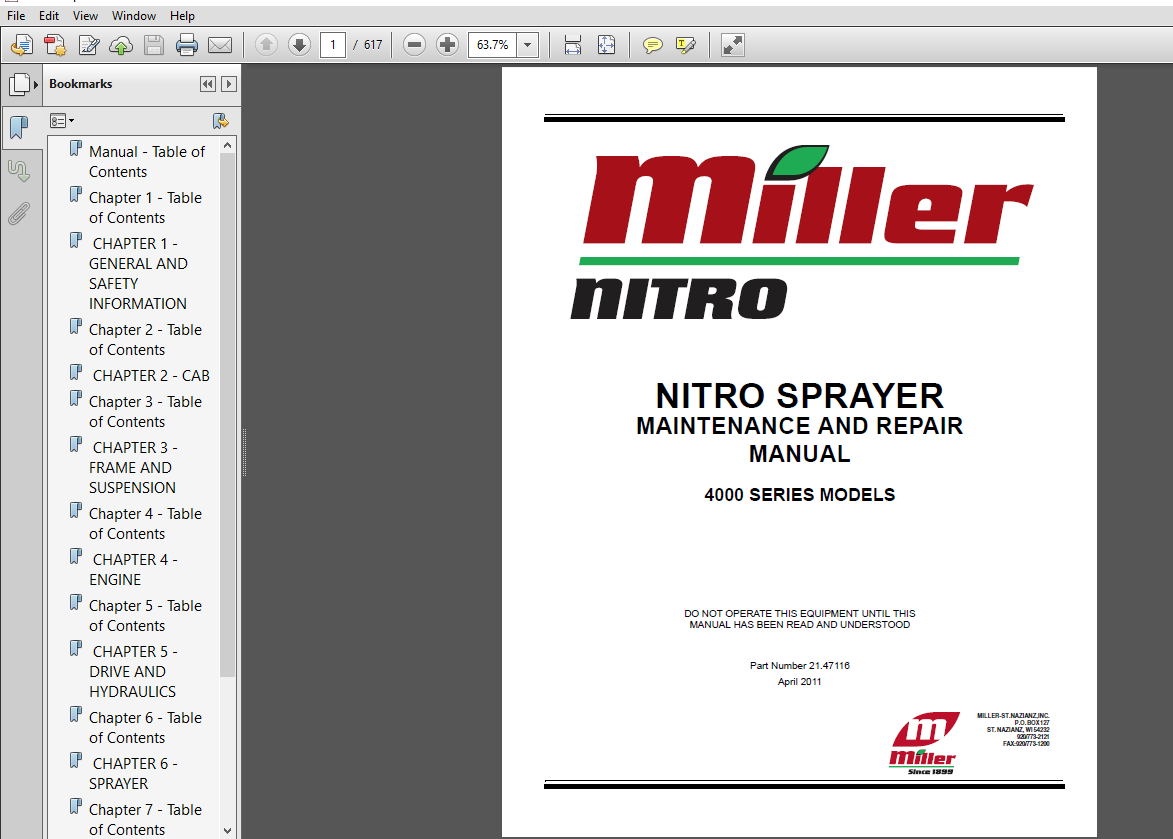Click the fit one full page icon
The image size is (1173, 839).
[x=607, y=46]
